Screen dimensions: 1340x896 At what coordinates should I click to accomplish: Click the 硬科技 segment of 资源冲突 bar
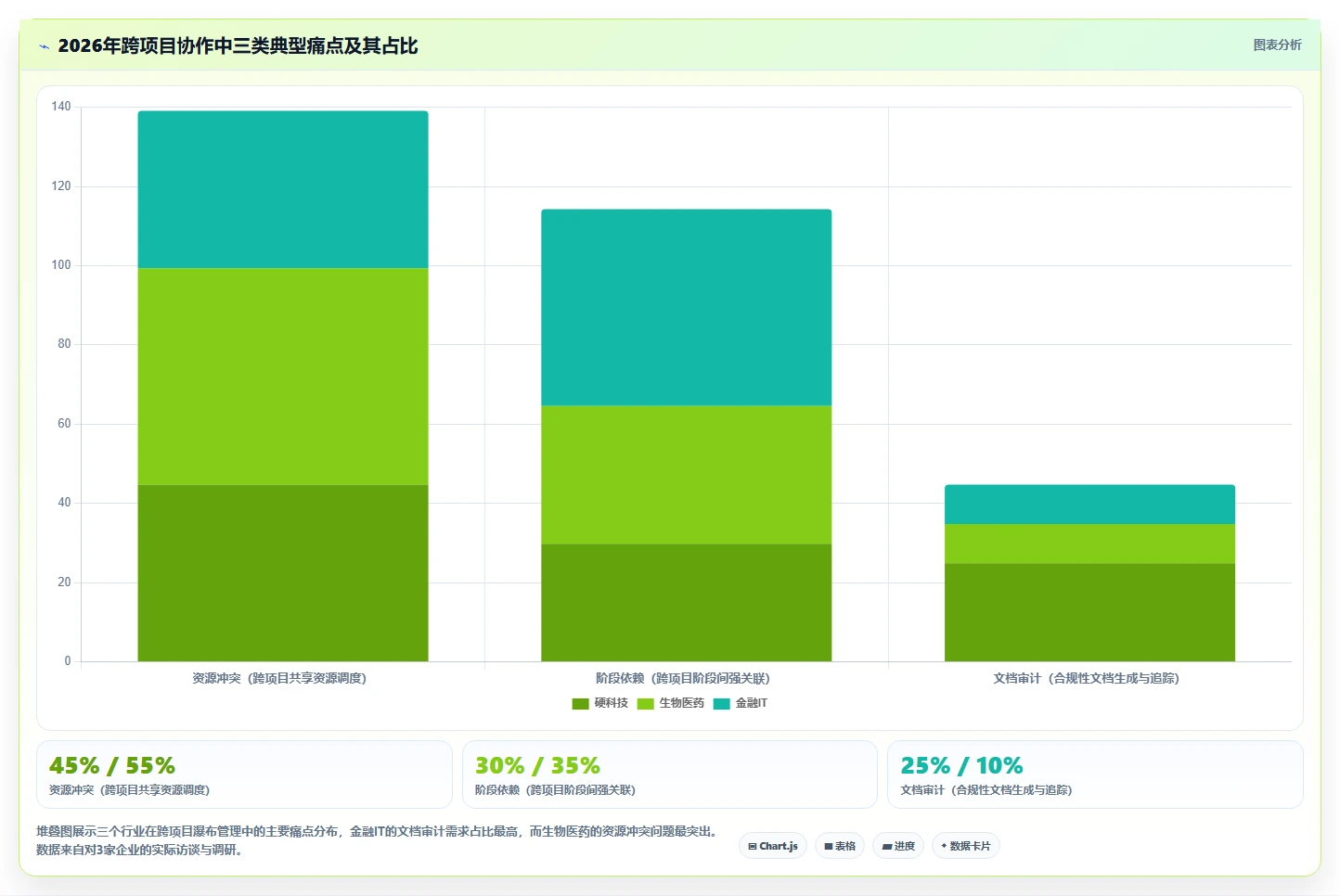(283, 573)
